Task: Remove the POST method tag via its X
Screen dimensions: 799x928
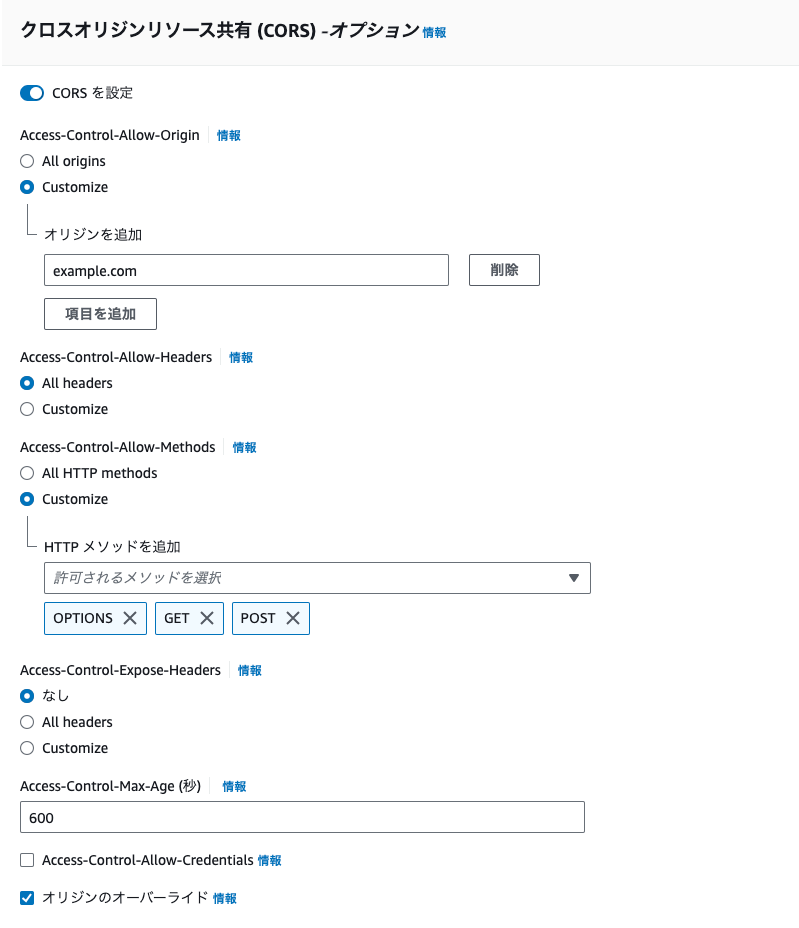Action: (292, 618)
